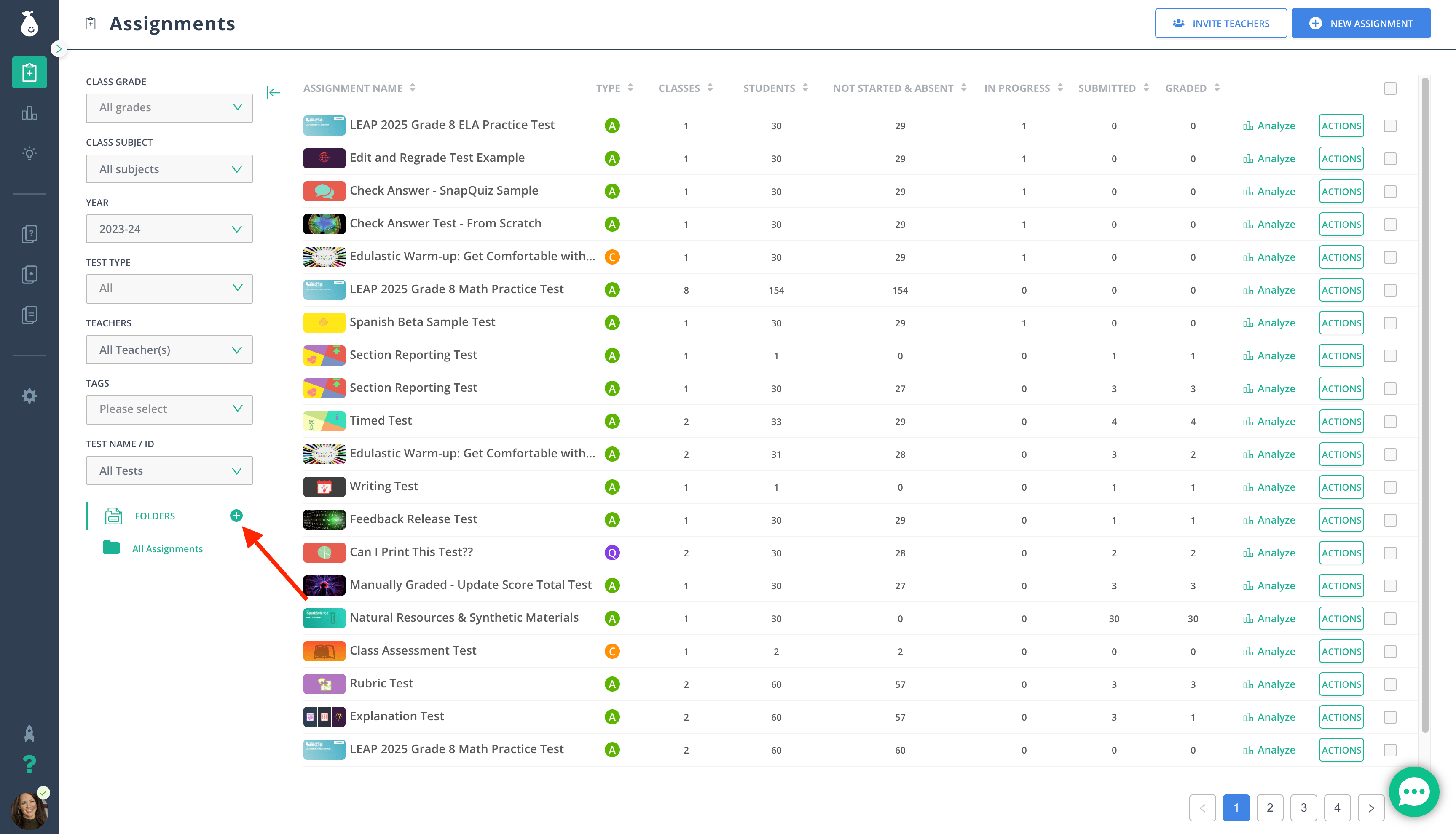This screenshot has width=1456, height=834.
Task: Open help via green question mark icon
Action: coord(29,764)
